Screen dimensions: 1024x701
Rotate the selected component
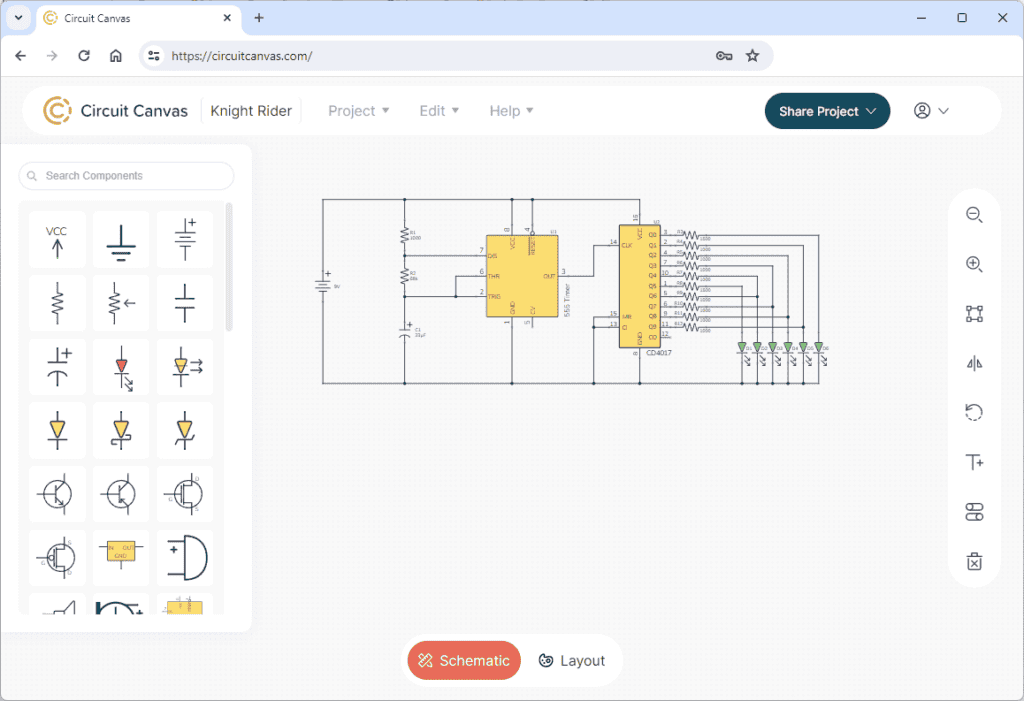pyautogui.click(x=974, y=412)
